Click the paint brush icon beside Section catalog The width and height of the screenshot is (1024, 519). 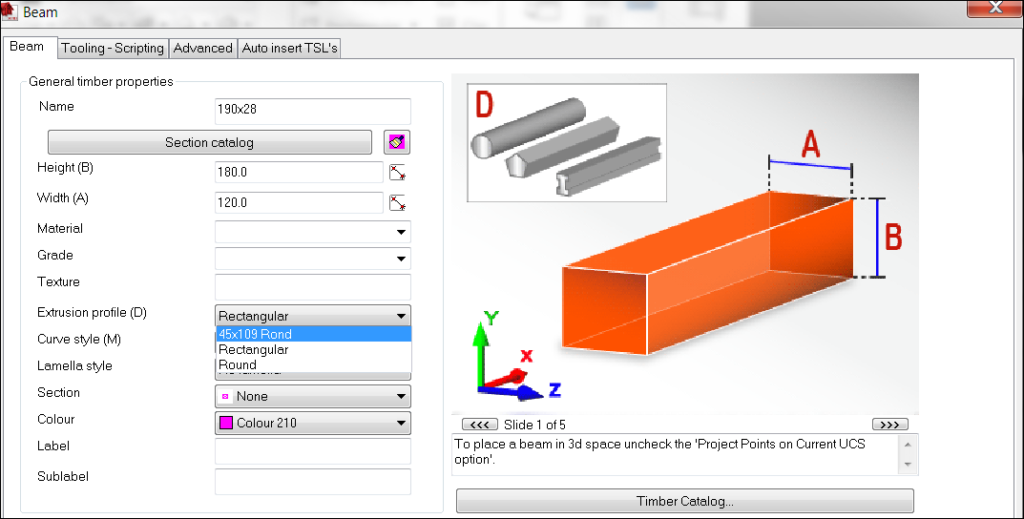[x=396, y=142]
